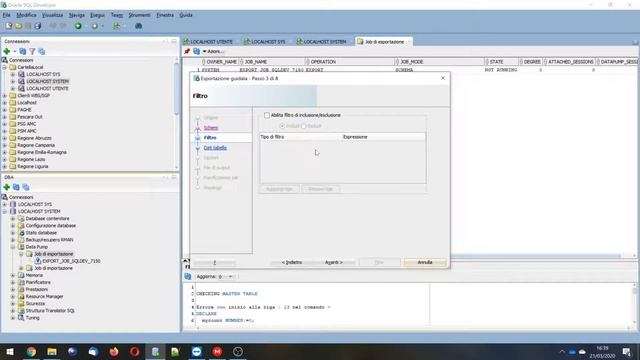Click the Indietro button in wizard
Image resolution: width=640 pixels, height=360 pixels.
pos(292,262)
